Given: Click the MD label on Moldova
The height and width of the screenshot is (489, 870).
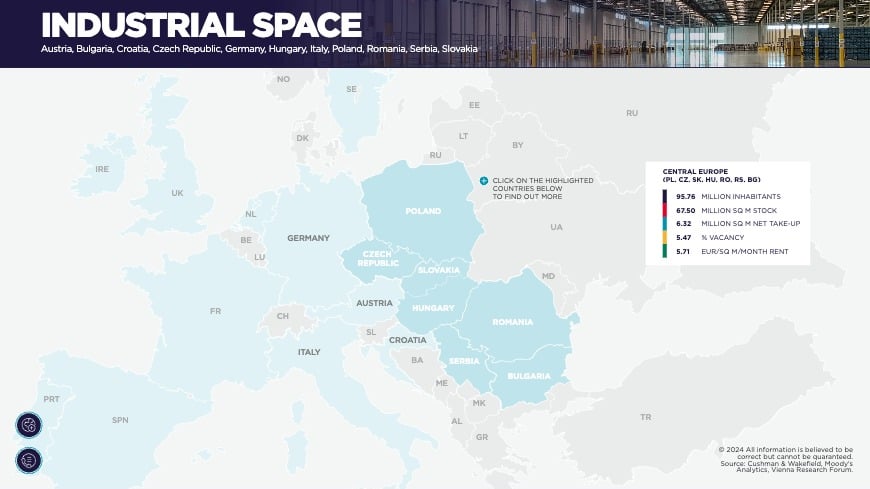Looking at the screenshot, I should tap(548, 276).
